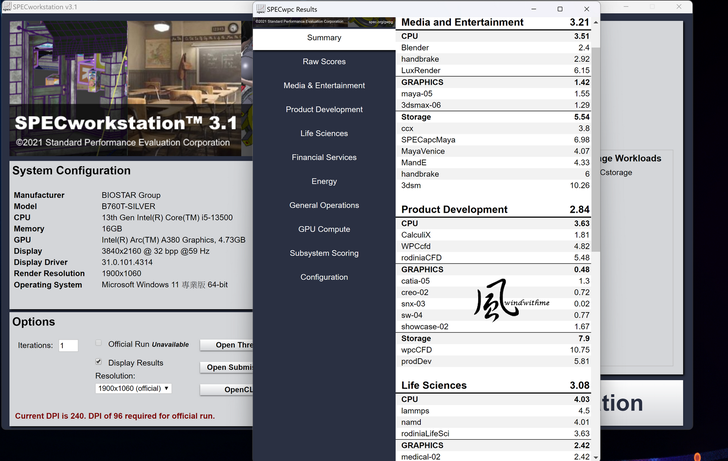Click the OpenCL button
Image resolution: width=728 pixels, height=461 pixels.
pyautogui.click(x=227, y=390)
